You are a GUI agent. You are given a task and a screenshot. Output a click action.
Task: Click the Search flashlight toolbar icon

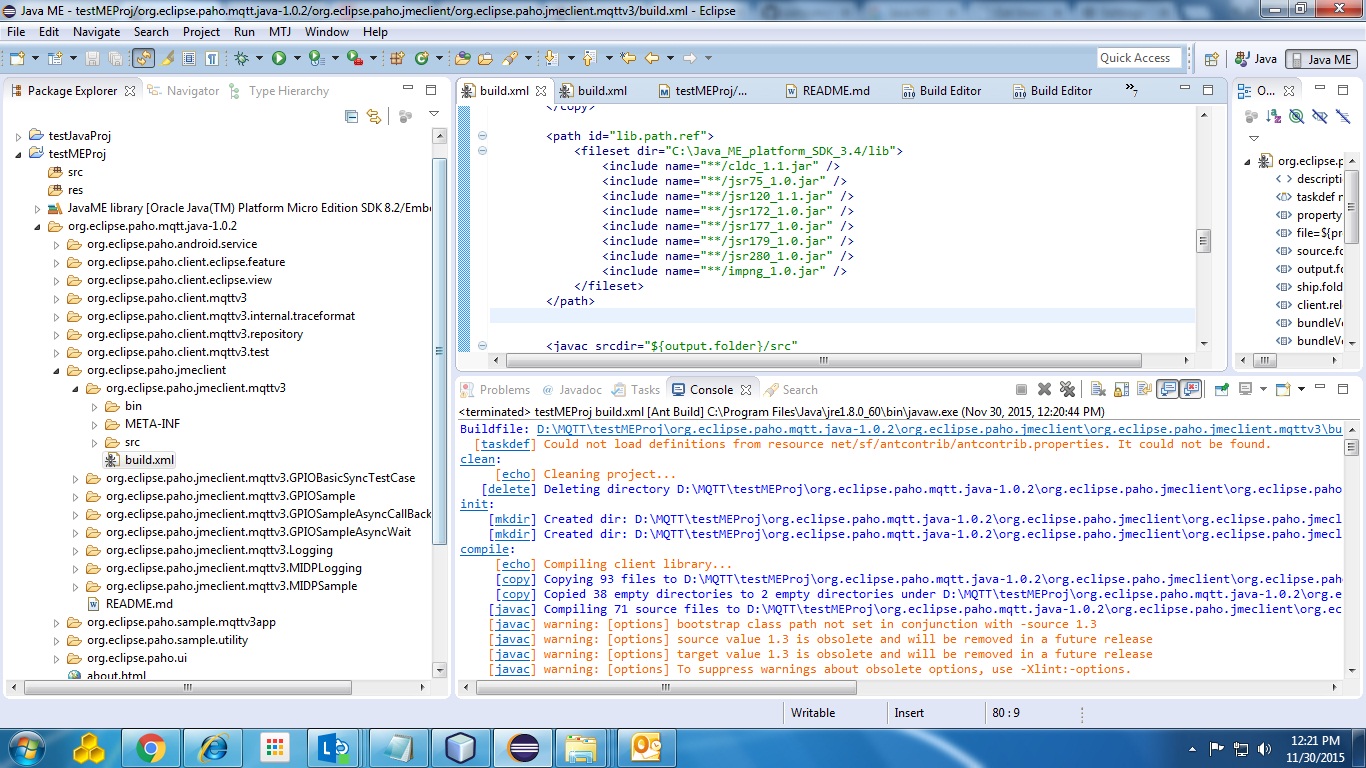pos(509,58)
